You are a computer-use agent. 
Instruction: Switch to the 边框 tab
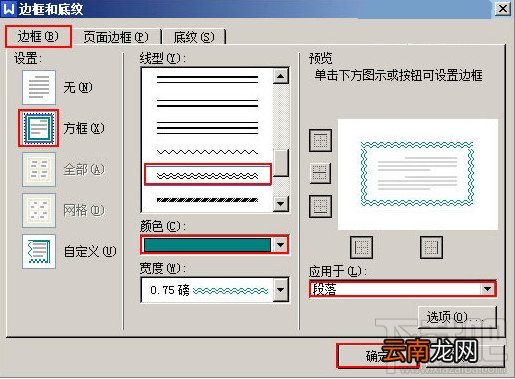coord(38,36)
